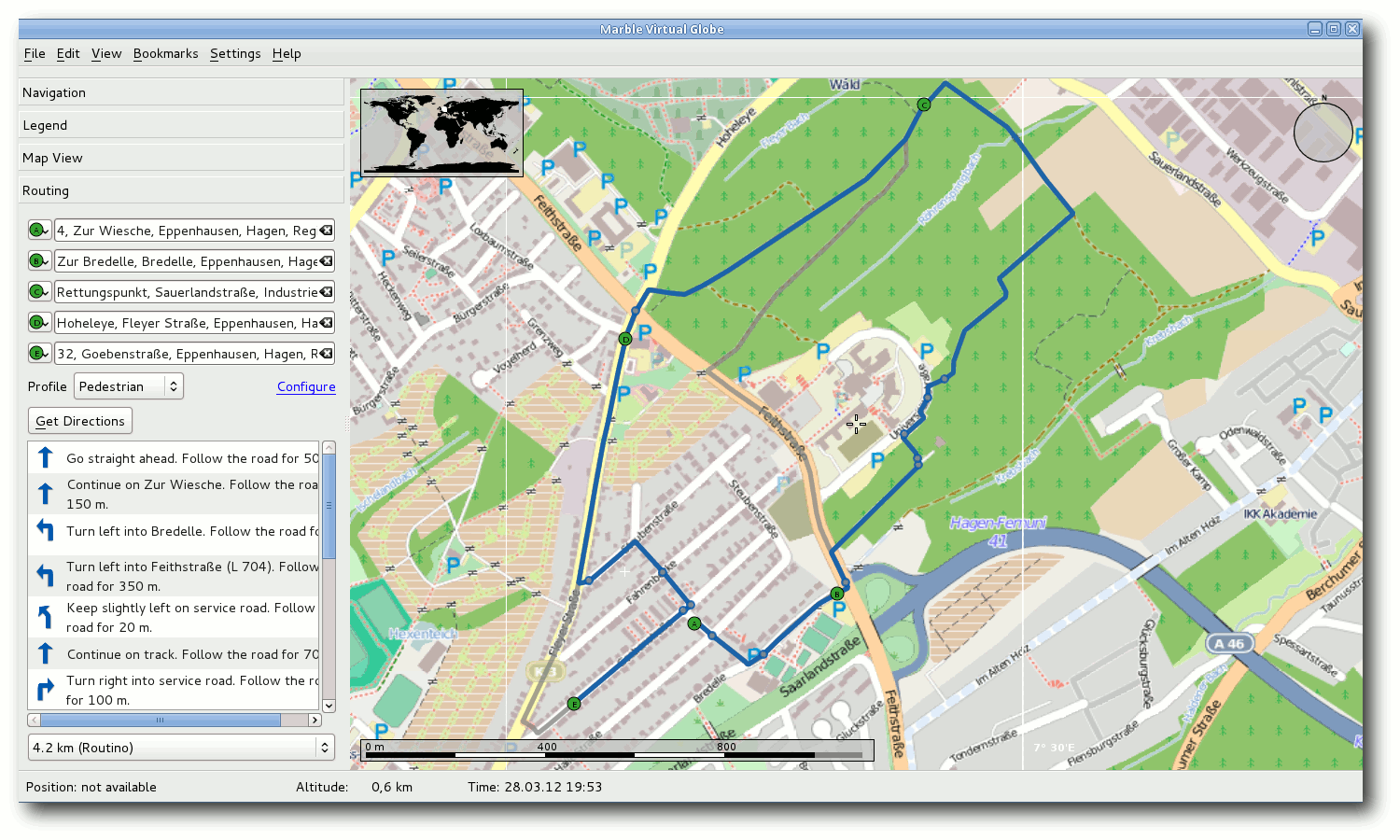The height and width of the screenshot is (840, 1400).
Task: Click the slight-left arrow icon for service road
Action: click(45, 616)
